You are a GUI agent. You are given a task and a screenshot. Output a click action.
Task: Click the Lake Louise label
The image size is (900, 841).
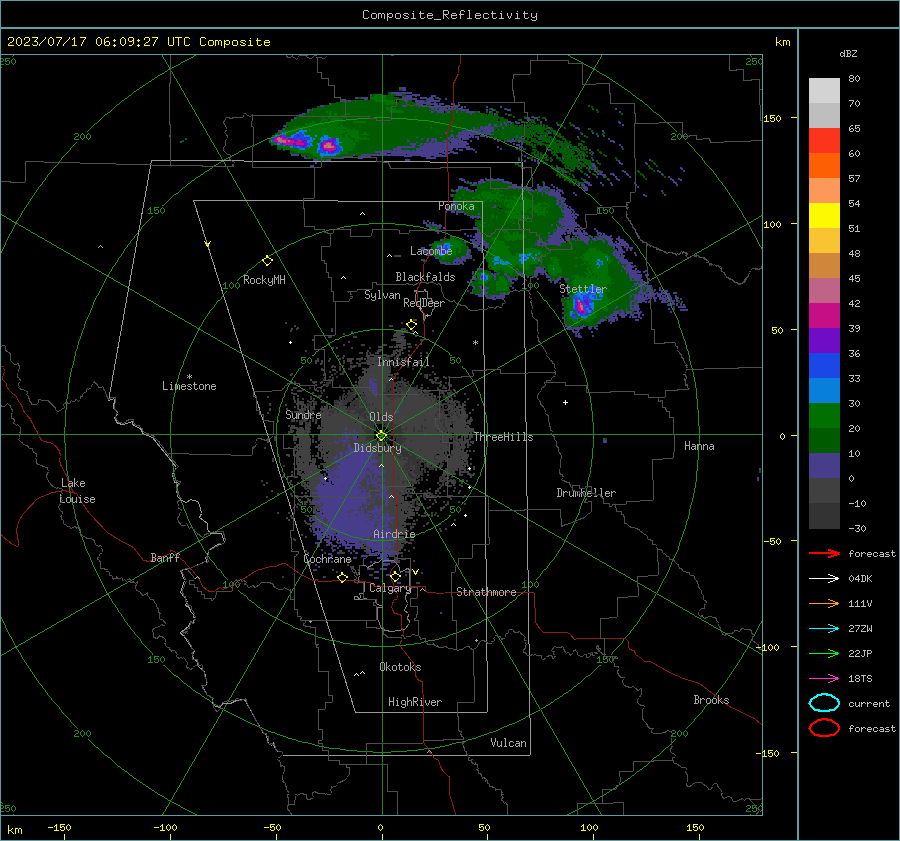(x=77, y=491)
